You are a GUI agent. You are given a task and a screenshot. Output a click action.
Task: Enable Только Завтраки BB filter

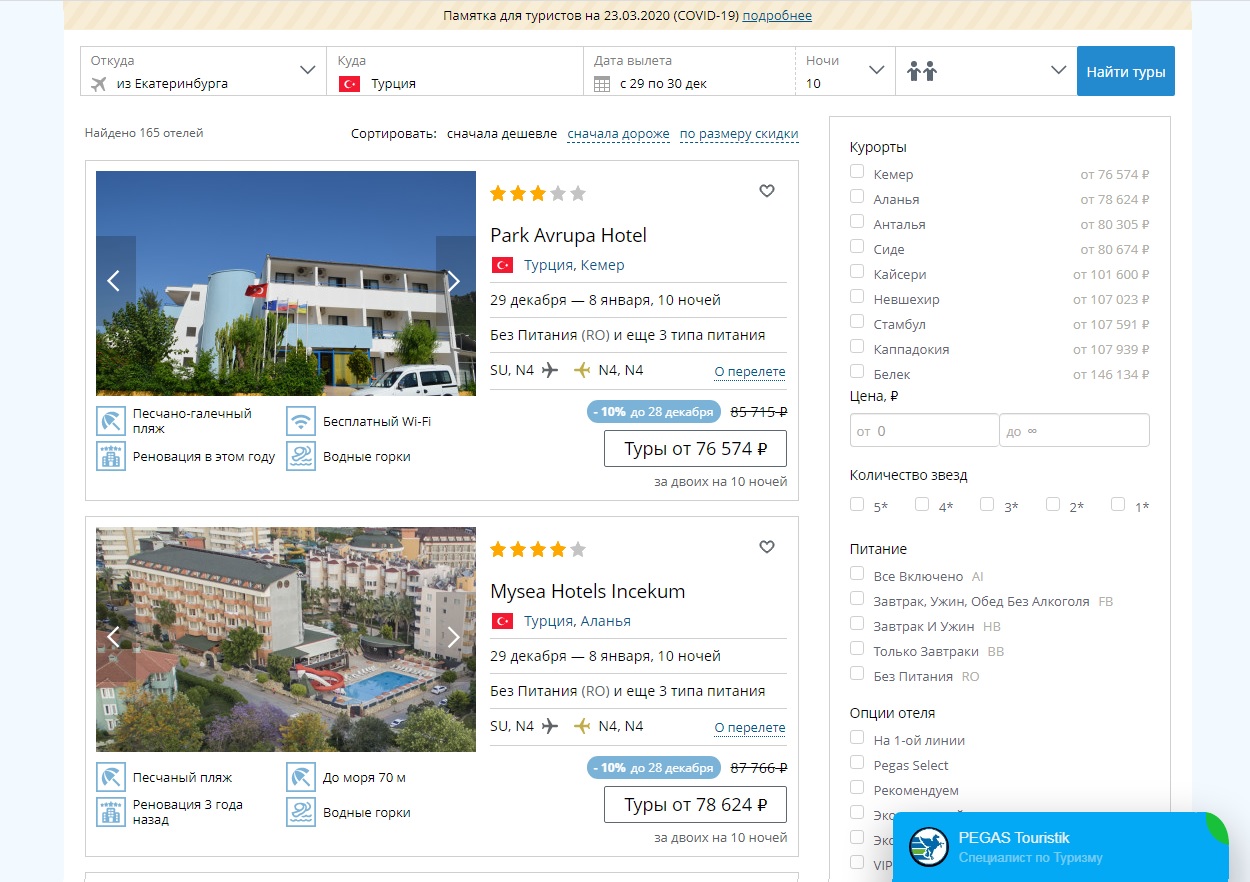pos(857,648)
